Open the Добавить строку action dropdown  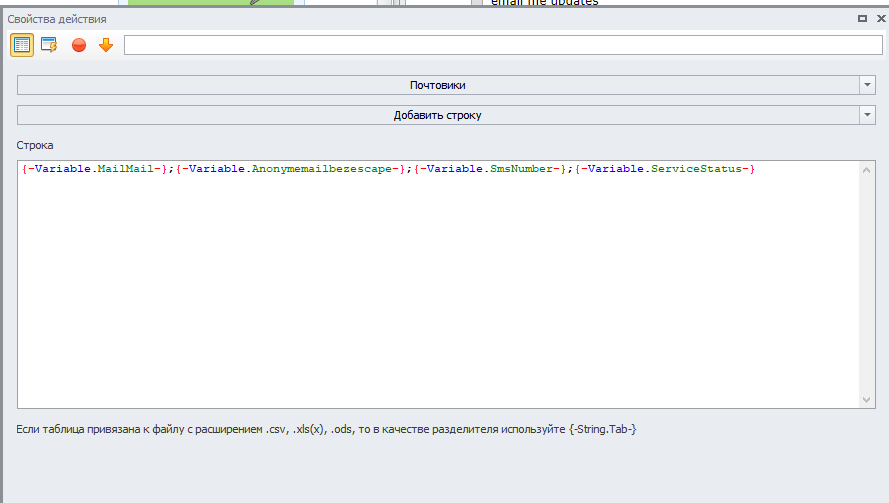[x=438, y=115]
